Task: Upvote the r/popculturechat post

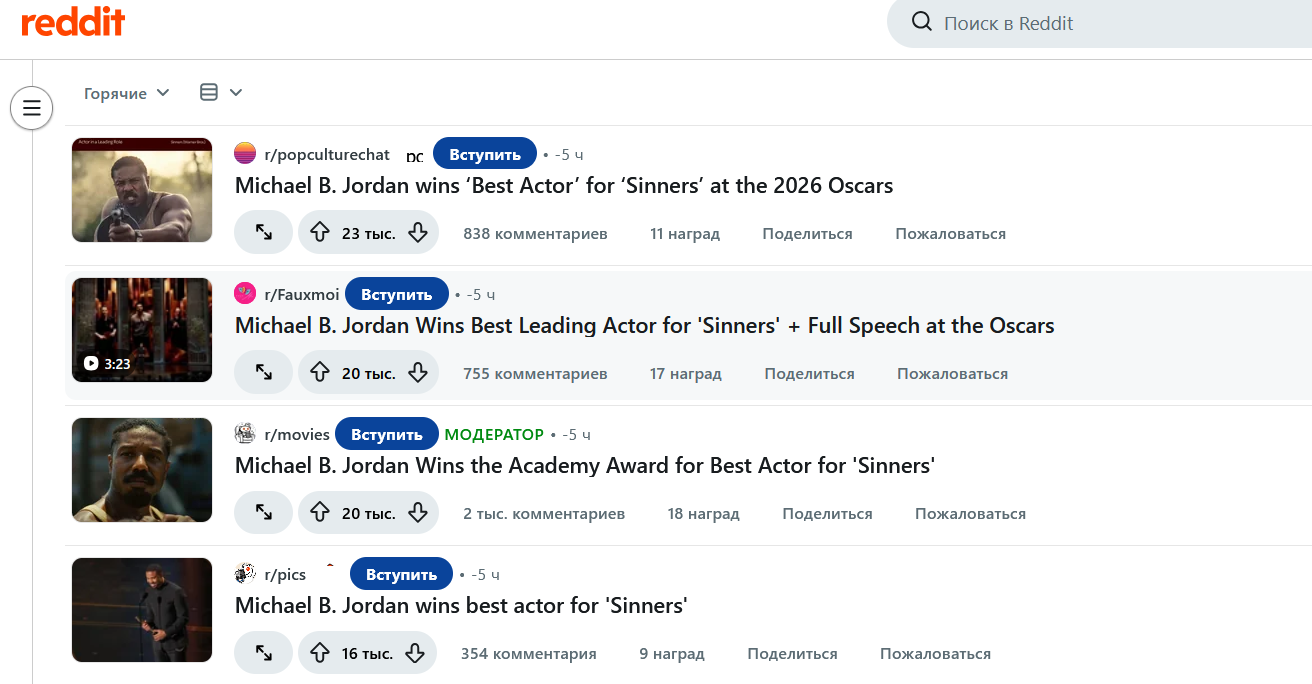Action: [320, 233]
